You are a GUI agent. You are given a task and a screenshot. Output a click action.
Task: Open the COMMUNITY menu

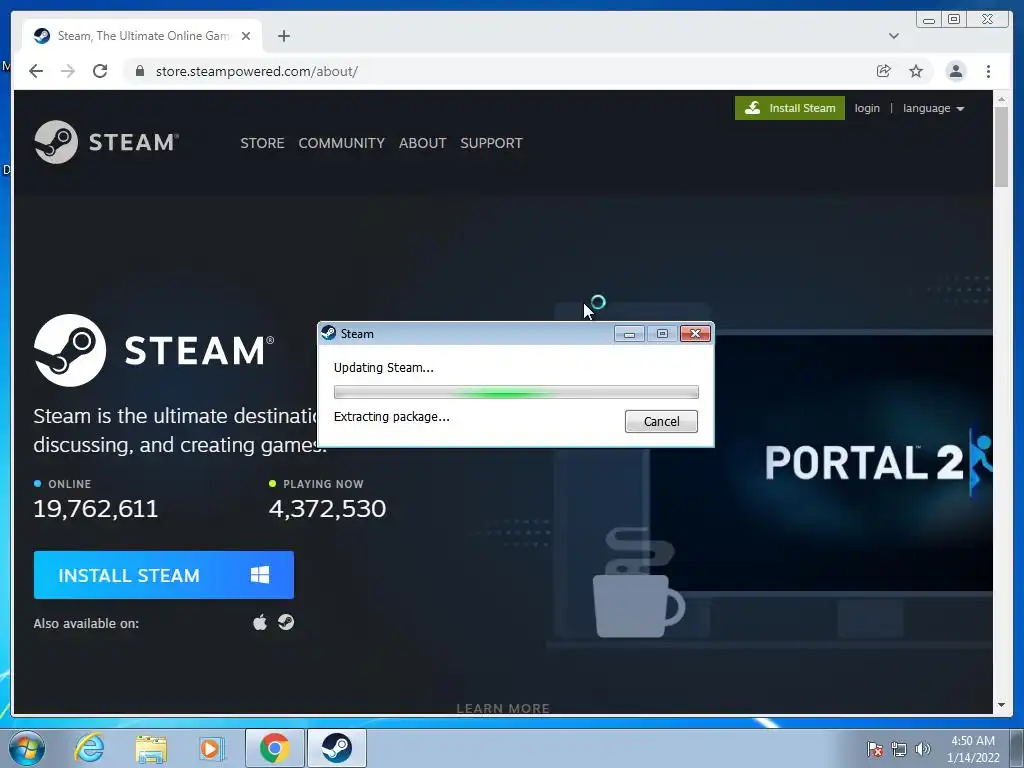pos(342,143)
